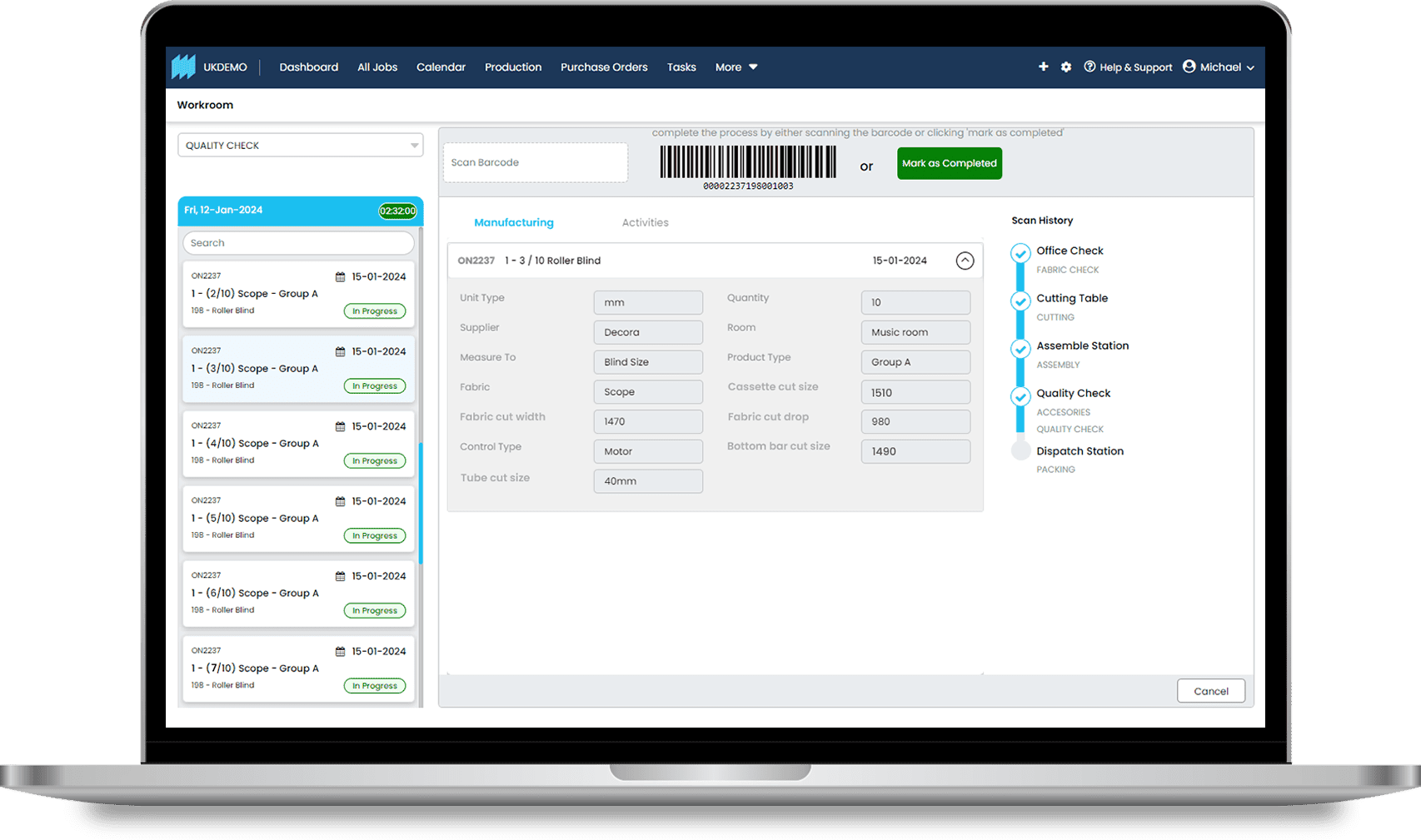Open the settings gear icon
Screen dimensions: 1421x840
1066,67
